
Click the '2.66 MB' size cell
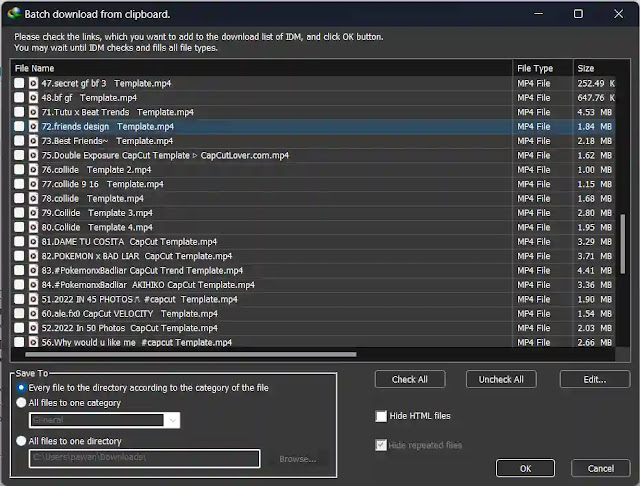pos(594,342)
